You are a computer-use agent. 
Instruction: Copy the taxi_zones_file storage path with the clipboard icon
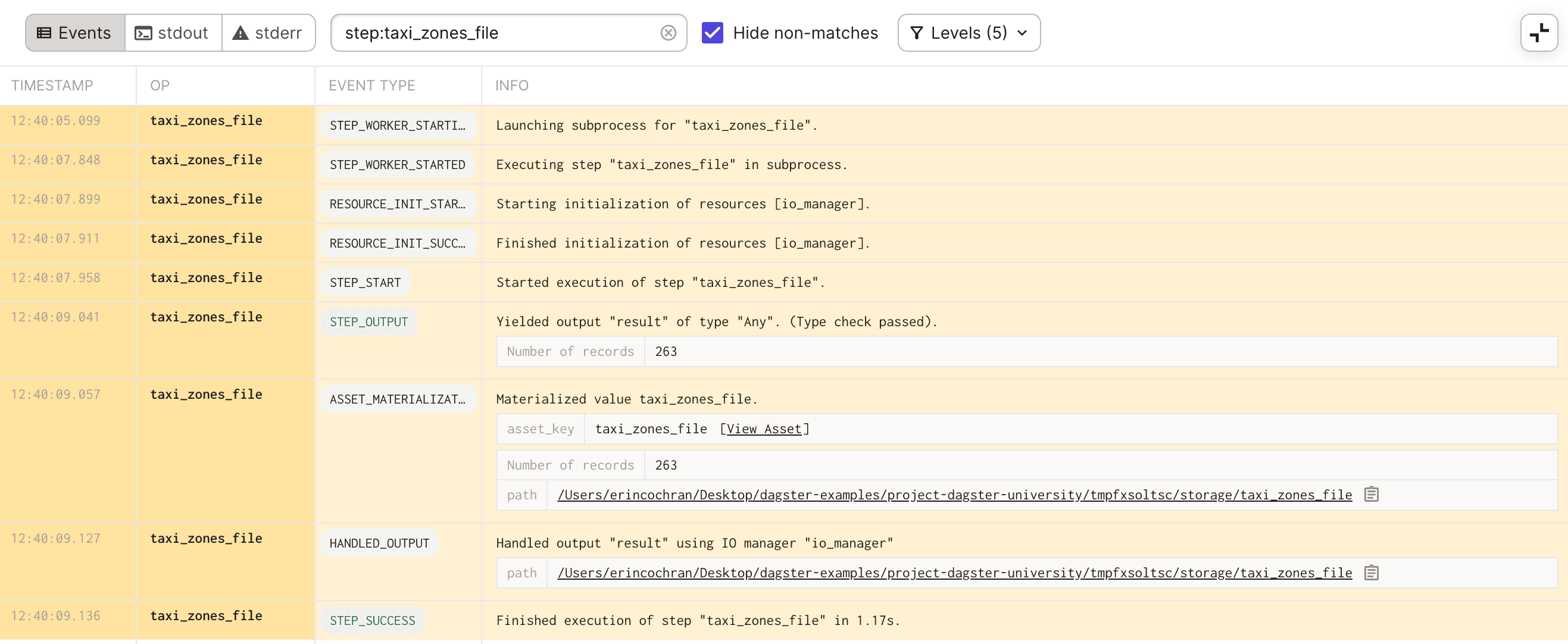(x=1372, y=494)
